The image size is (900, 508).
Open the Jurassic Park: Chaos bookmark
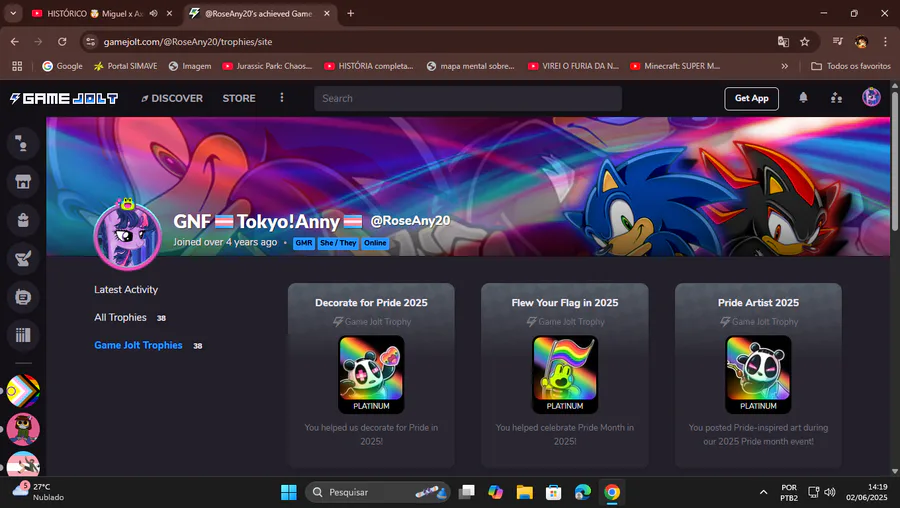coord(267,66)
